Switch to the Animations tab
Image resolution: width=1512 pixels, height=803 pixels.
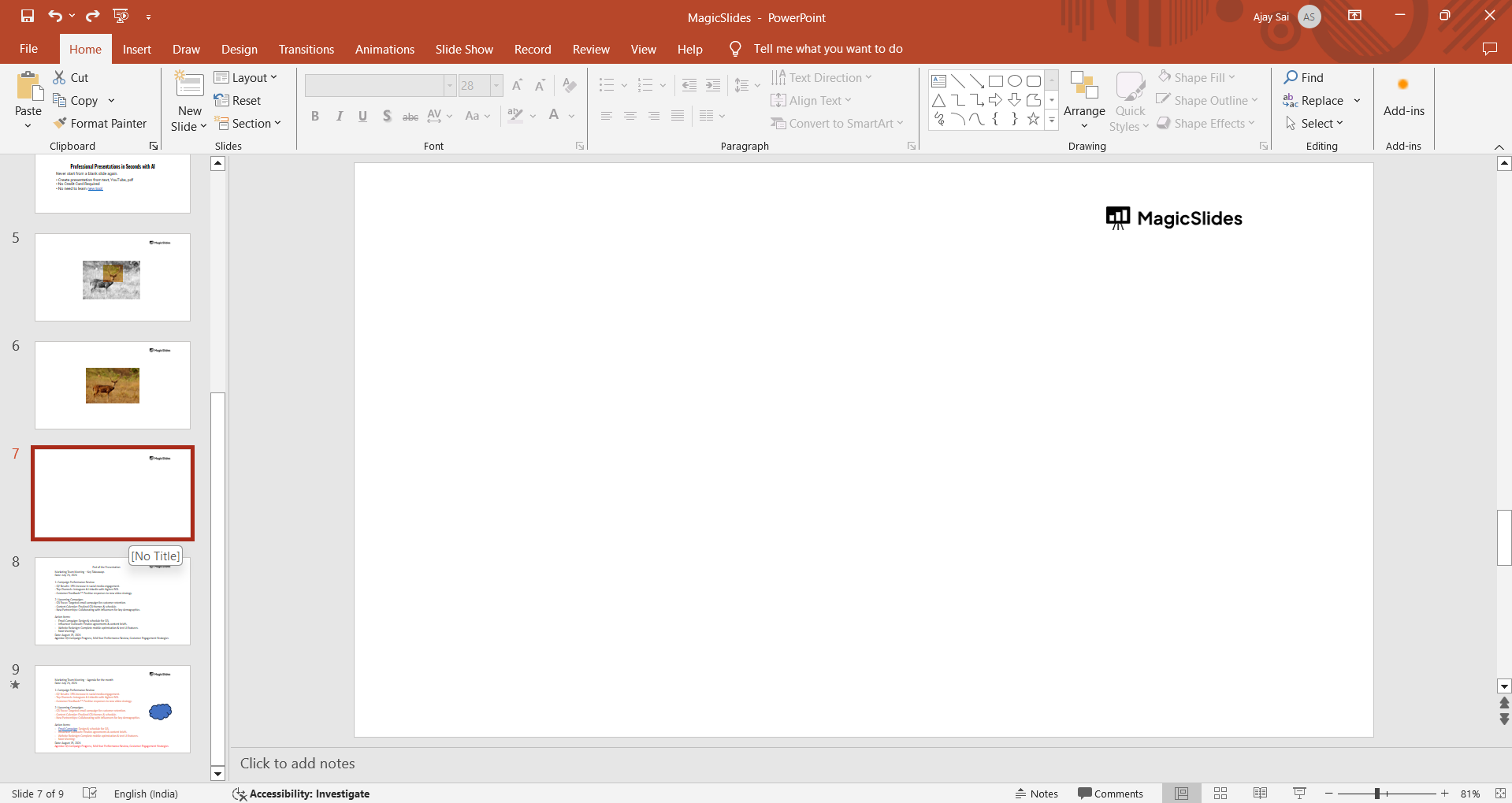click(385, 49)
